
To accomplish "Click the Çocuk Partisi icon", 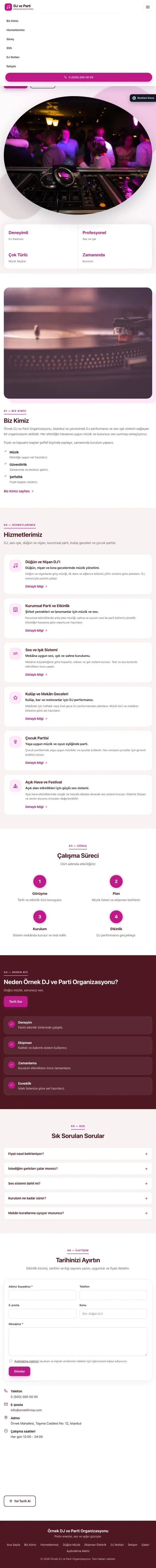I will point(15,741).
